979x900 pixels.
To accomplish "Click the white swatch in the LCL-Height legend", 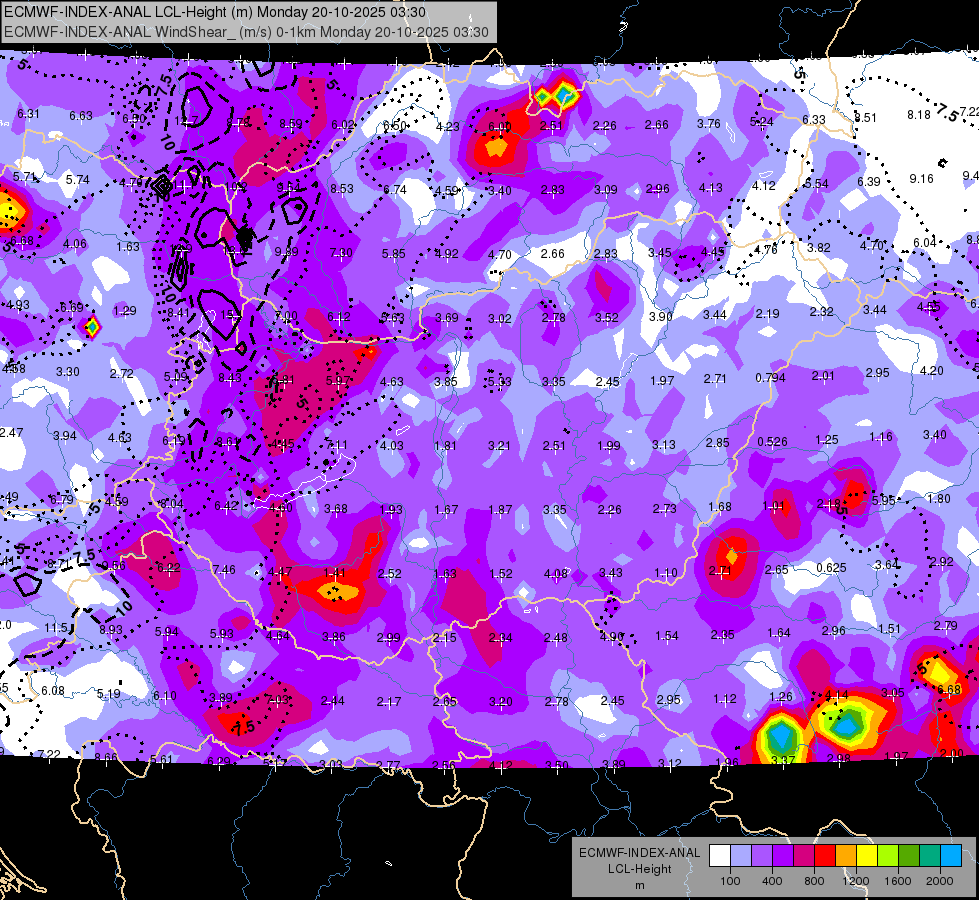I will point(720,856).
